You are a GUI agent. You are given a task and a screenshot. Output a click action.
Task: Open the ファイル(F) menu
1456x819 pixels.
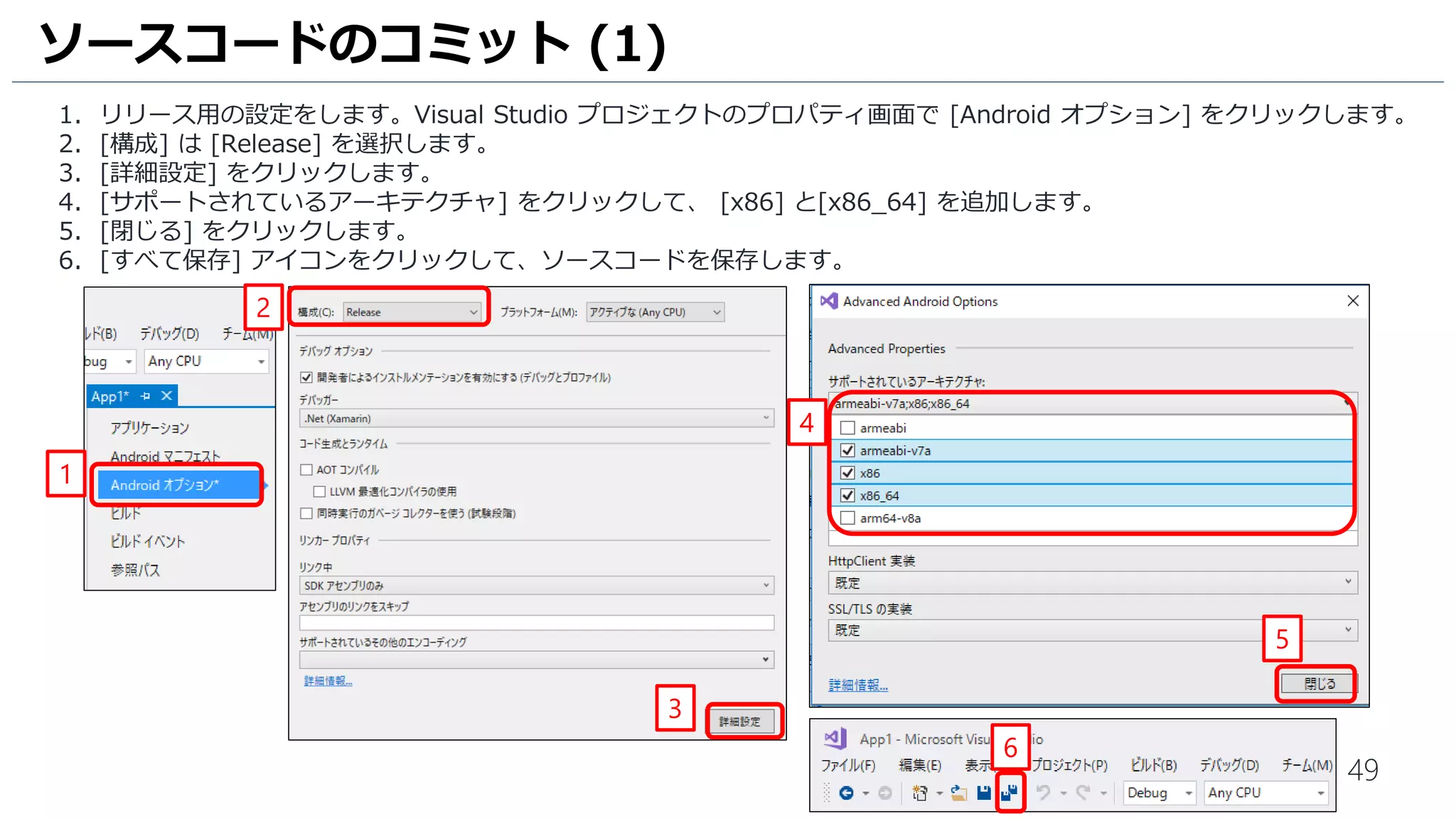pos(847,765)
